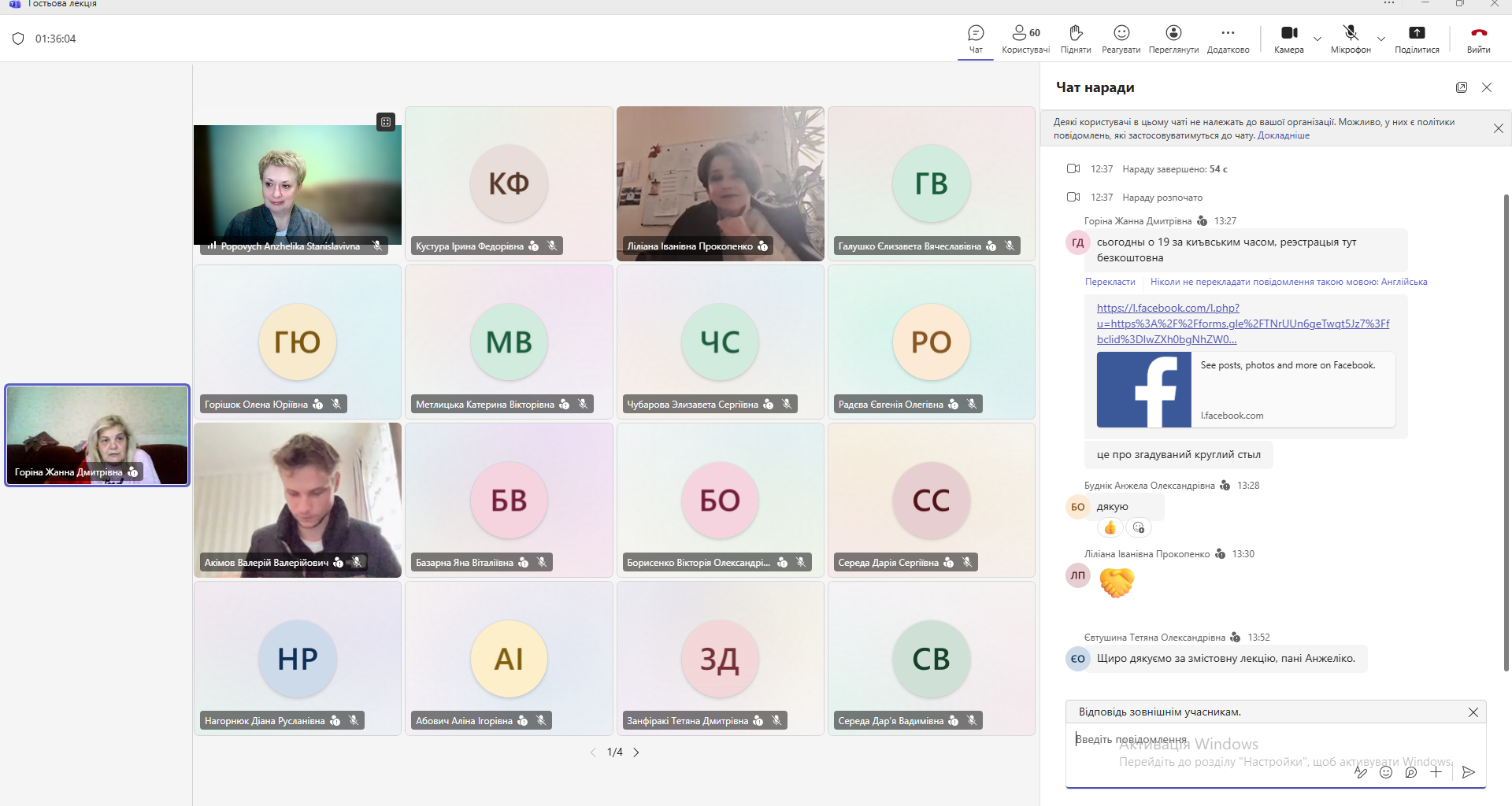Toggle the microphone mute state
This screenshot has width=1512, height=806.
[x=1351, y=39]
